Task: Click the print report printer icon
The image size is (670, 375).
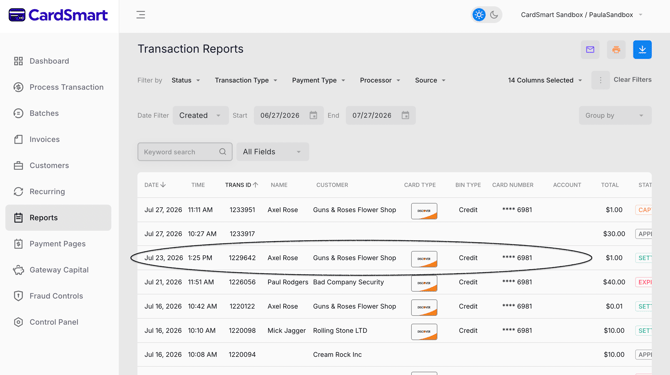Action: (x=616, y=50)
